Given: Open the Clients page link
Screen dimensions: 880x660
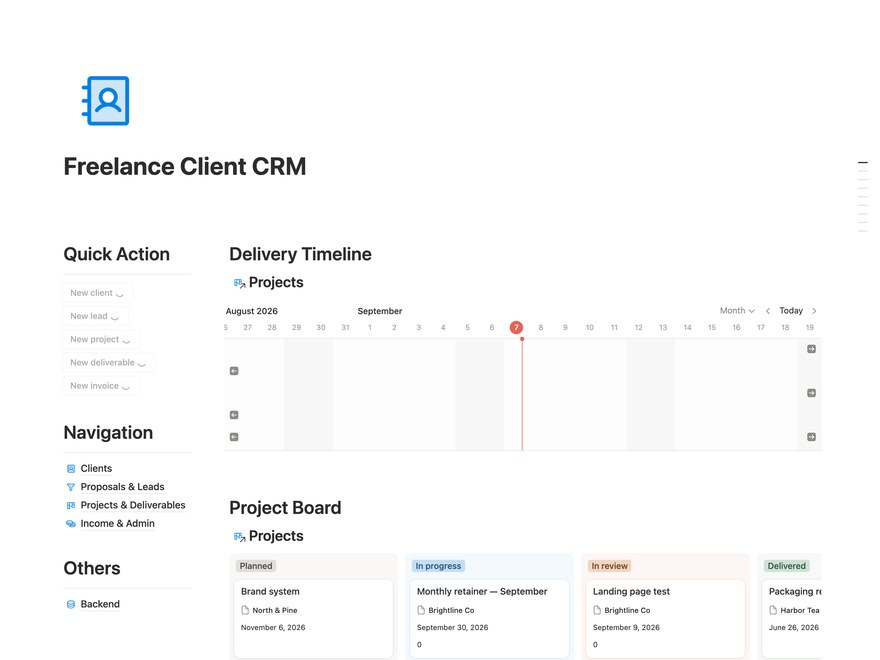Looking at the screenshot, I should pos(96,468).
